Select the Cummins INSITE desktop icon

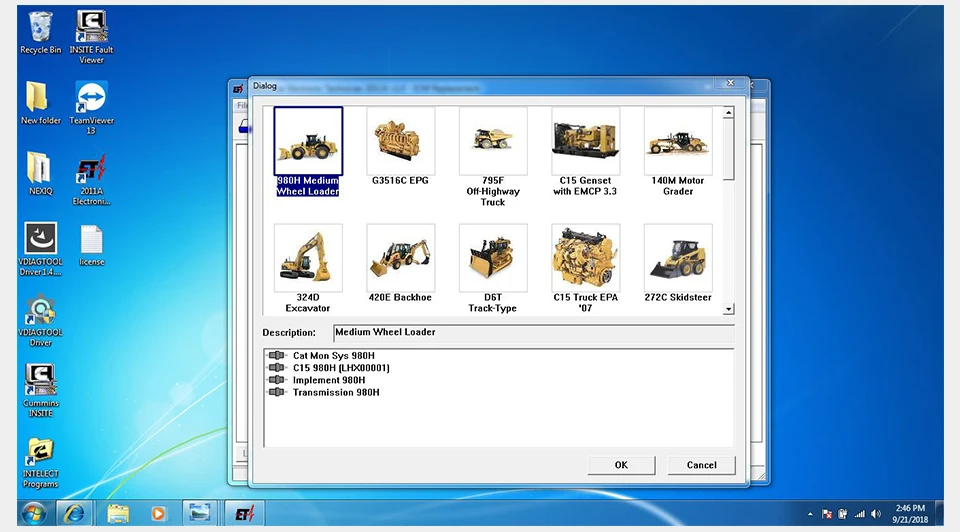[40, 391]
